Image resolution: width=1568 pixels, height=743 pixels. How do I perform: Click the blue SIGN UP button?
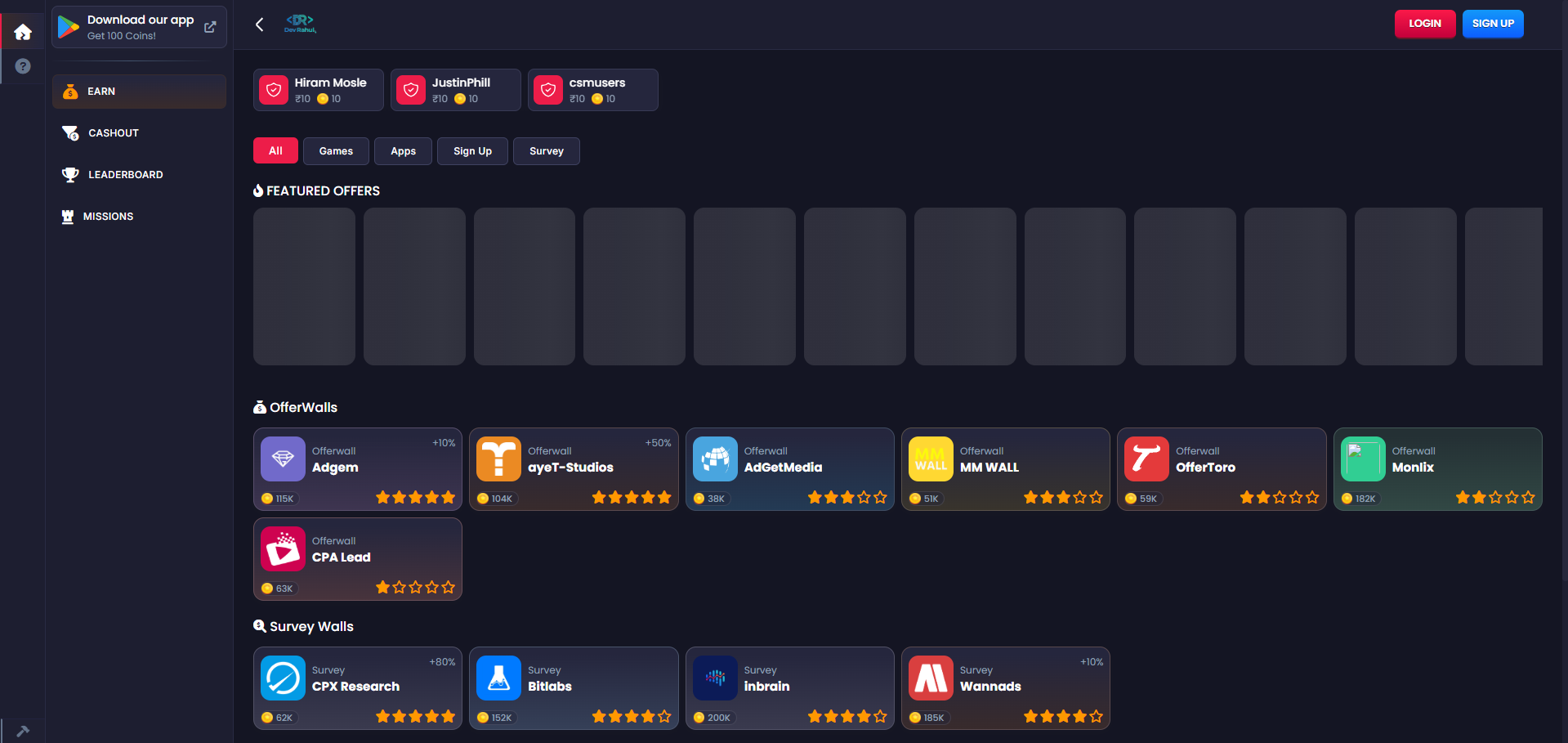click(1492, 24)
